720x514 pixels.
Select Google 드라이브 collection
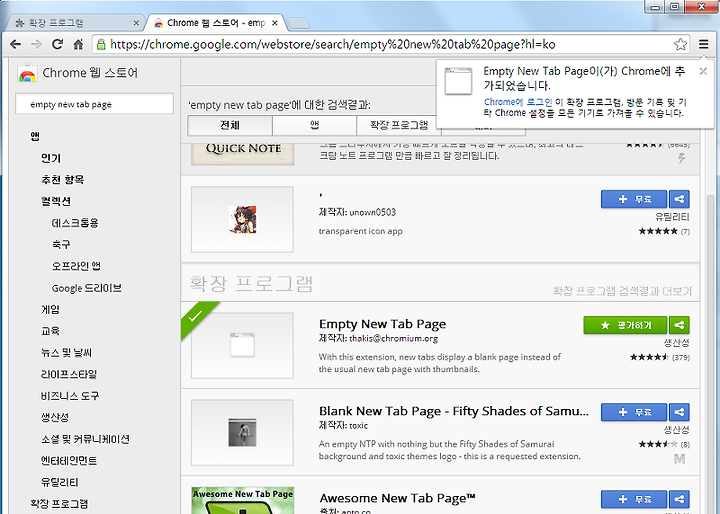(x=86, y=288)
